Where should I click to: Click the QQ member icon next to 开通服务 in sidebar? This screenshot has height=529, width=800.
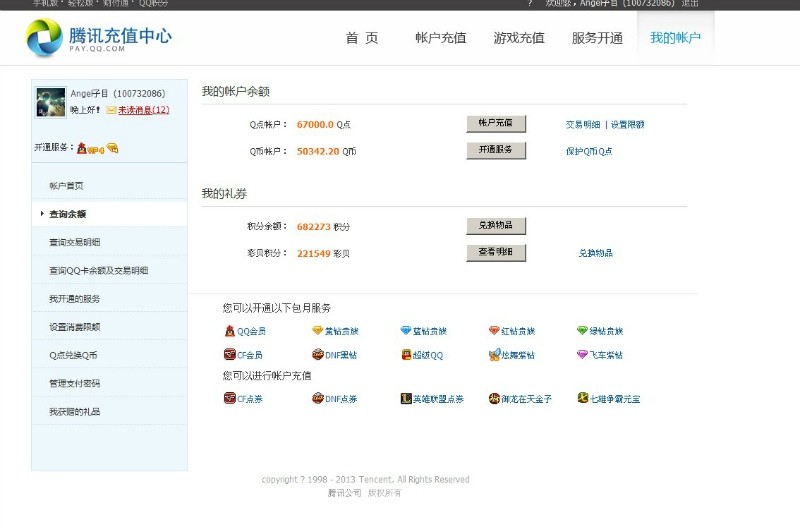(82, 148)
